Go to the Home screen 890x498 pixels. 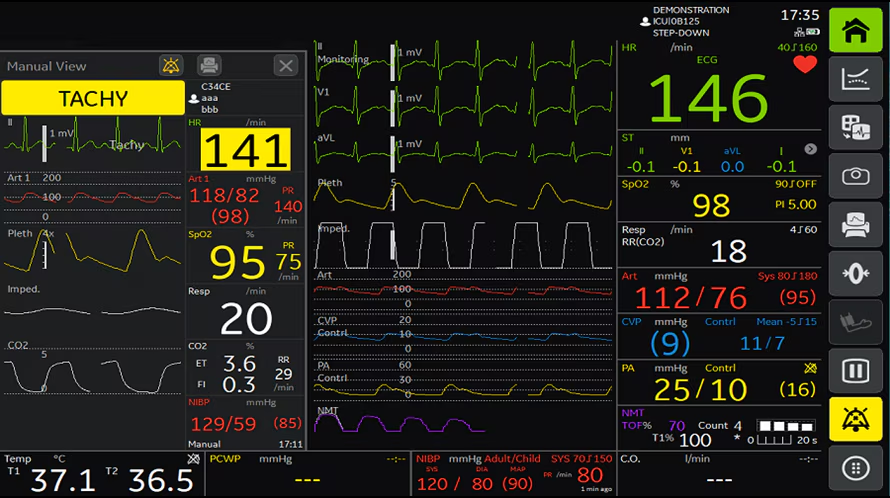[x=855, y=29]
